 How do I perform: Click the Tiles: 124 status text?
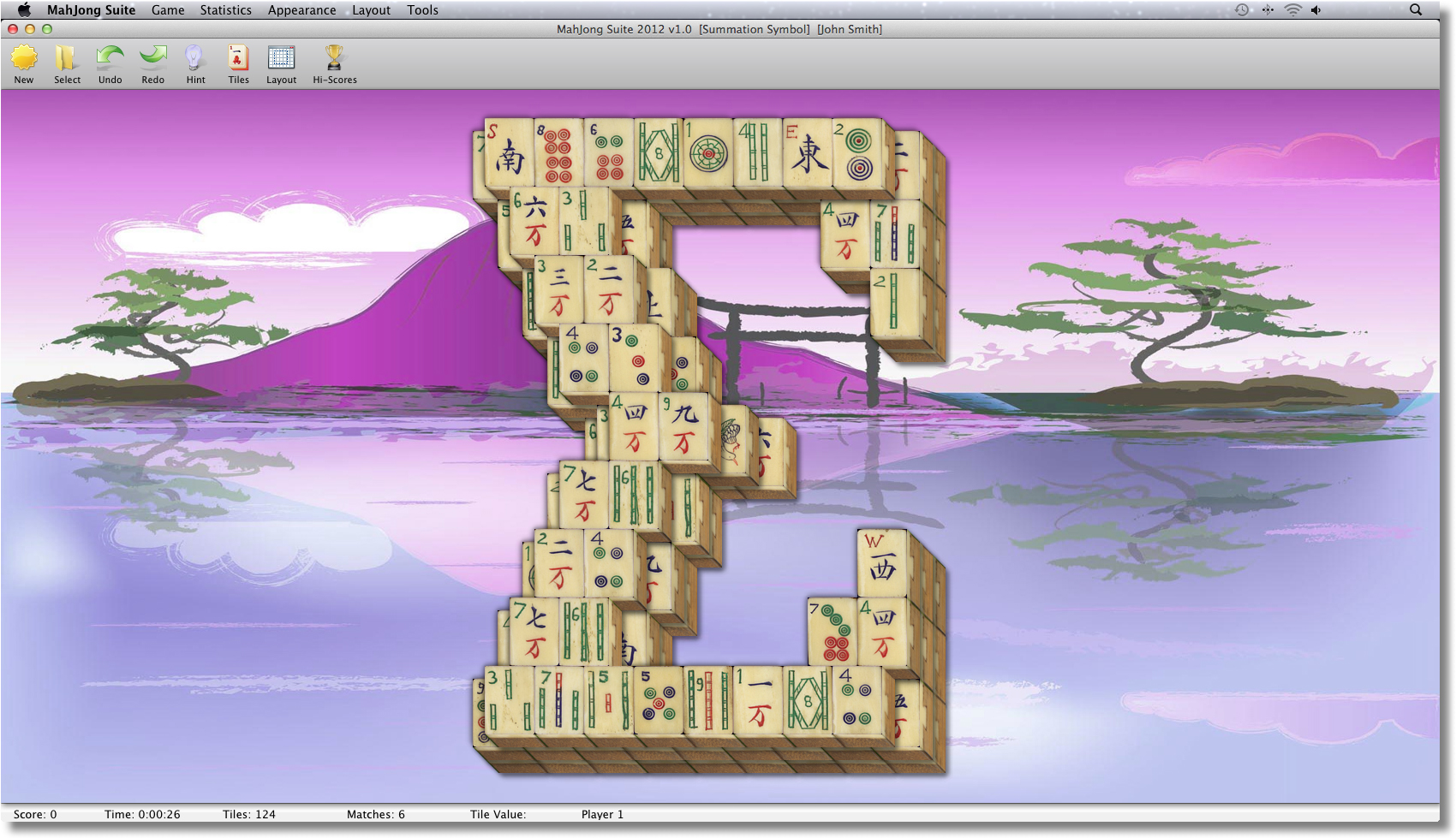[249, 814]
